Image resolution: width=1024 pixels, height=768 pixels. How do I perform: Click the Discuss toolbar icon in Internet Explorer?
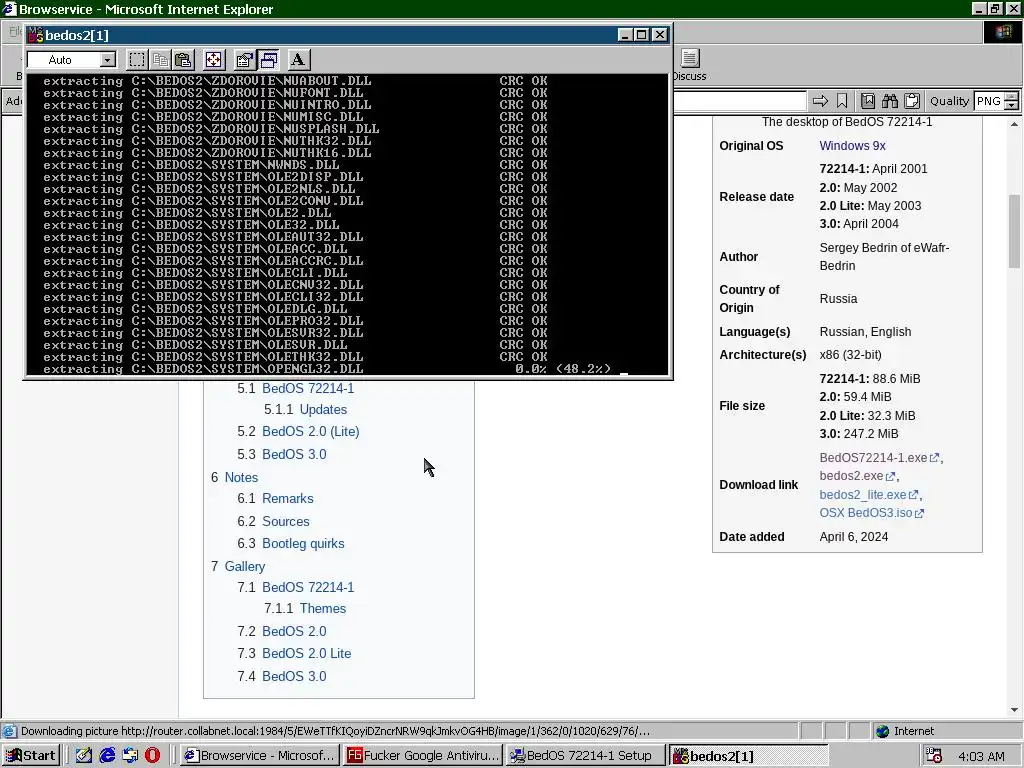pos(690,65)
